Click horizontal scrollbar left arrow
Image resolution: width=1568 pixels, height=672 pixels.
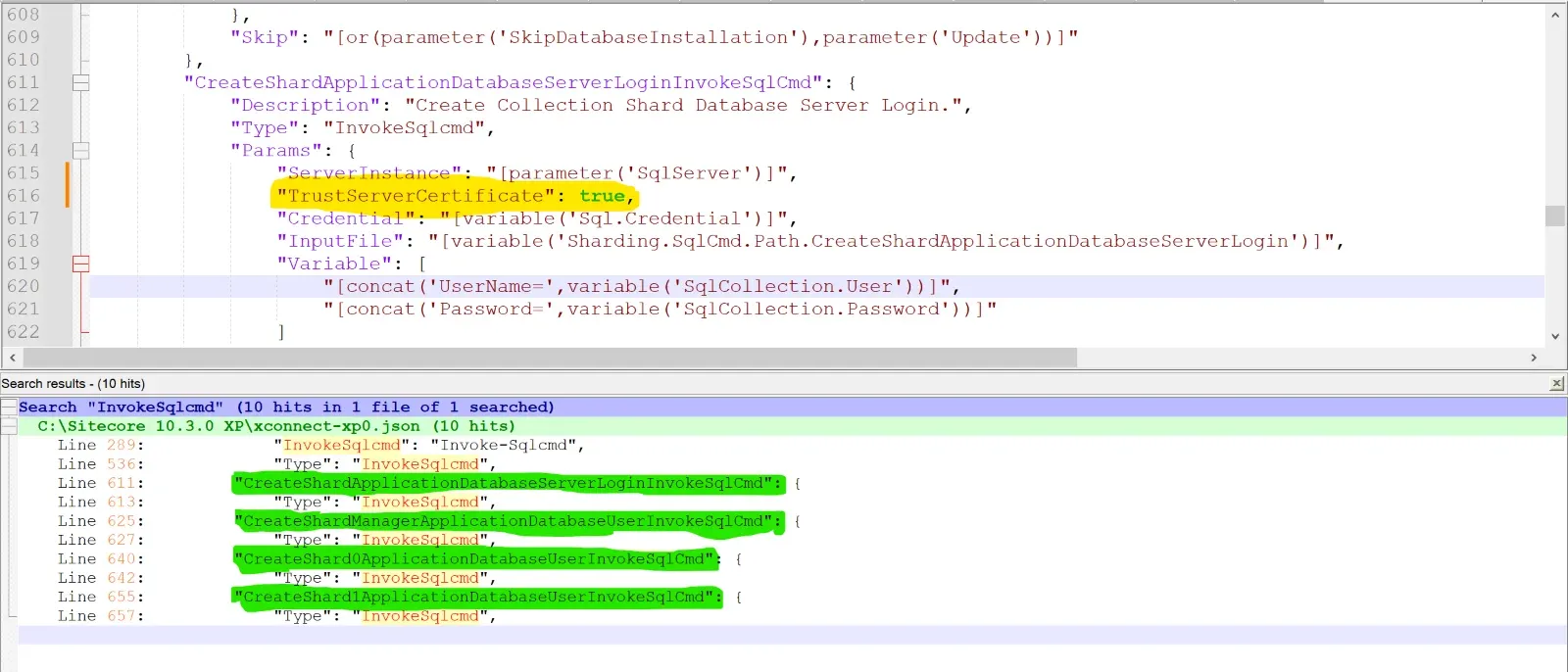click(x=12, y=359)
